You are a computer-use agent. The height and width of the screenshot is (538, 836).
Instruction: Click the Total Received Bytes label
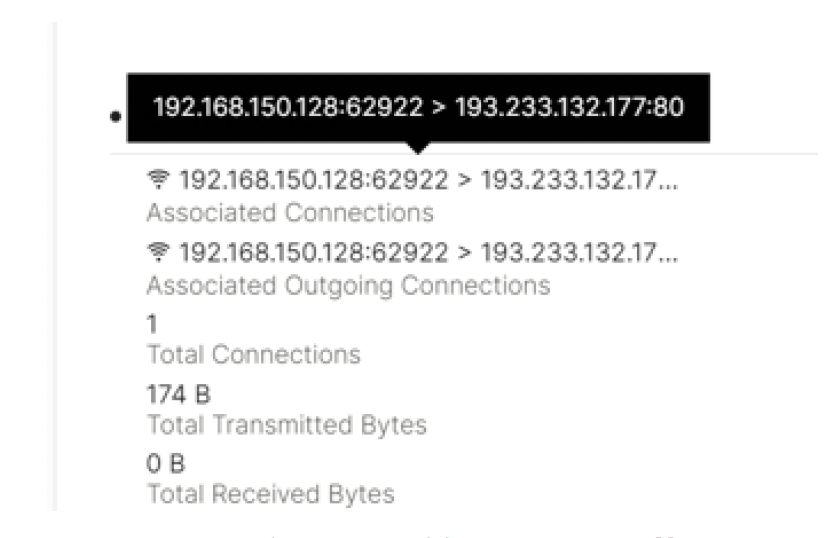click(x=269, y=494)
